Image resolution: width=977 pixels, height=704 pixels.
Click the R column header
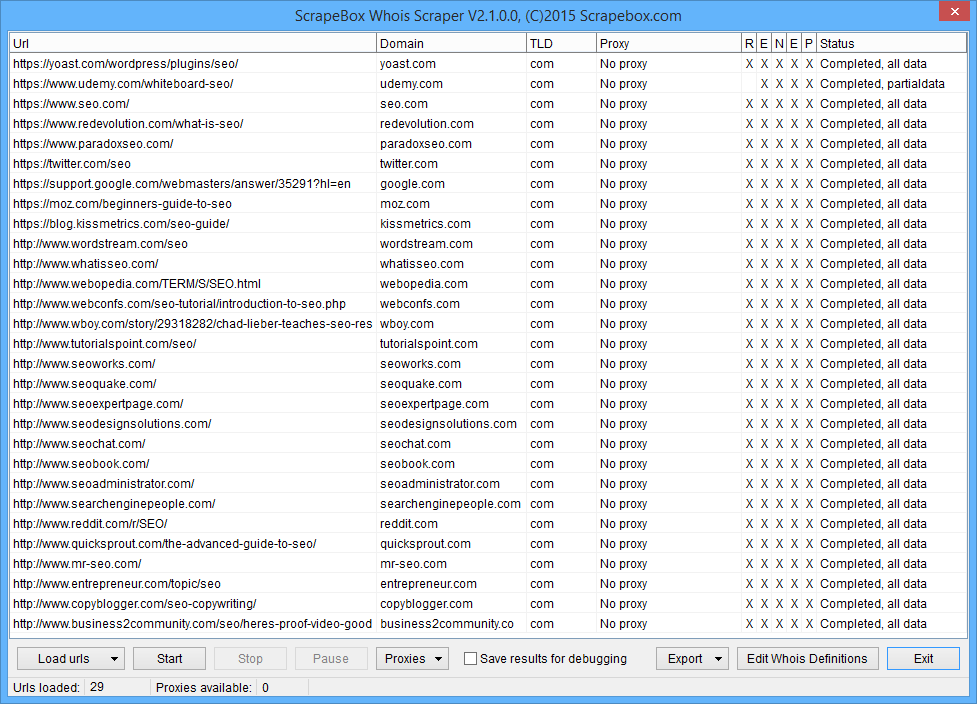(749, 44)
